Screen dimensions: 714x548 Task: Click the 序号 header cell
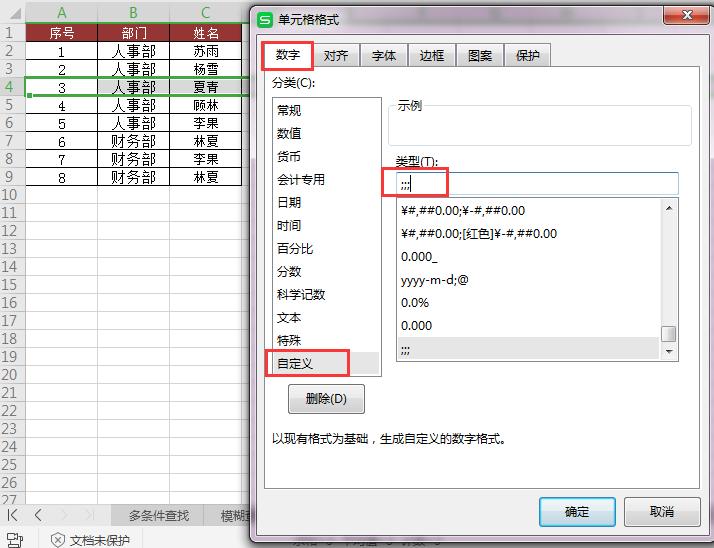(61, 33)
